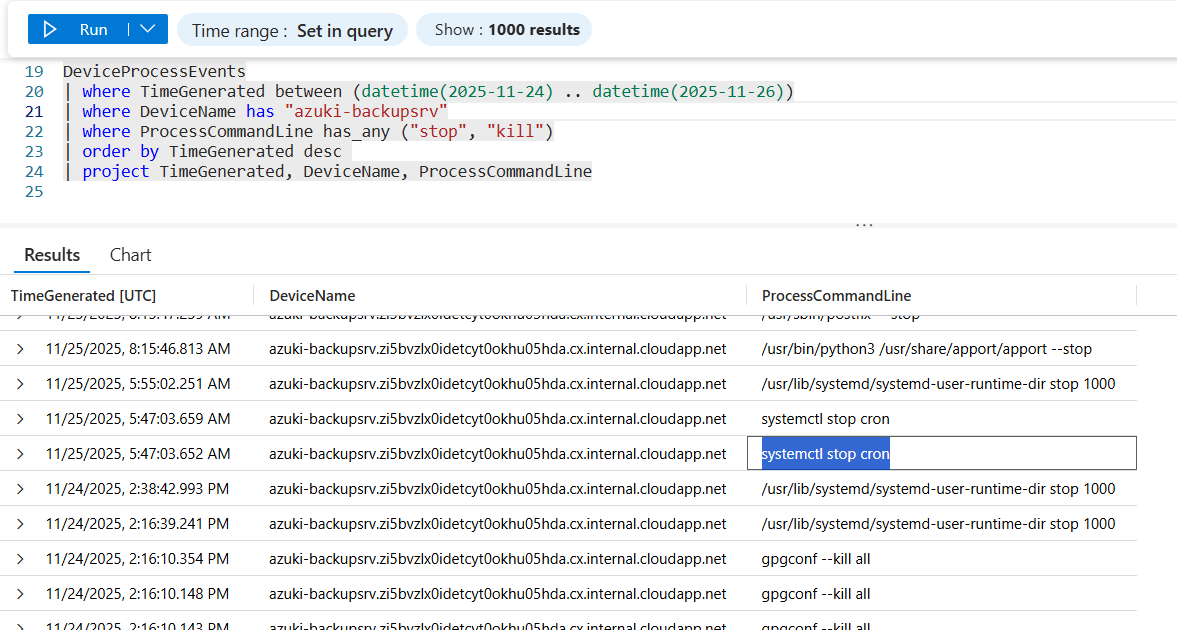Expand the row at 8:15:46.813 AM

tap(20, 349)
